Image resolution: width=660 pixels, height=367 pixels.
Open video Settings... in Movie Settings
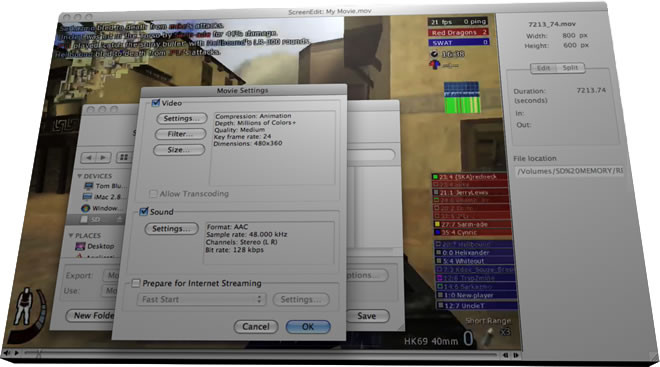pyautogui.click(x=182, y=118)
